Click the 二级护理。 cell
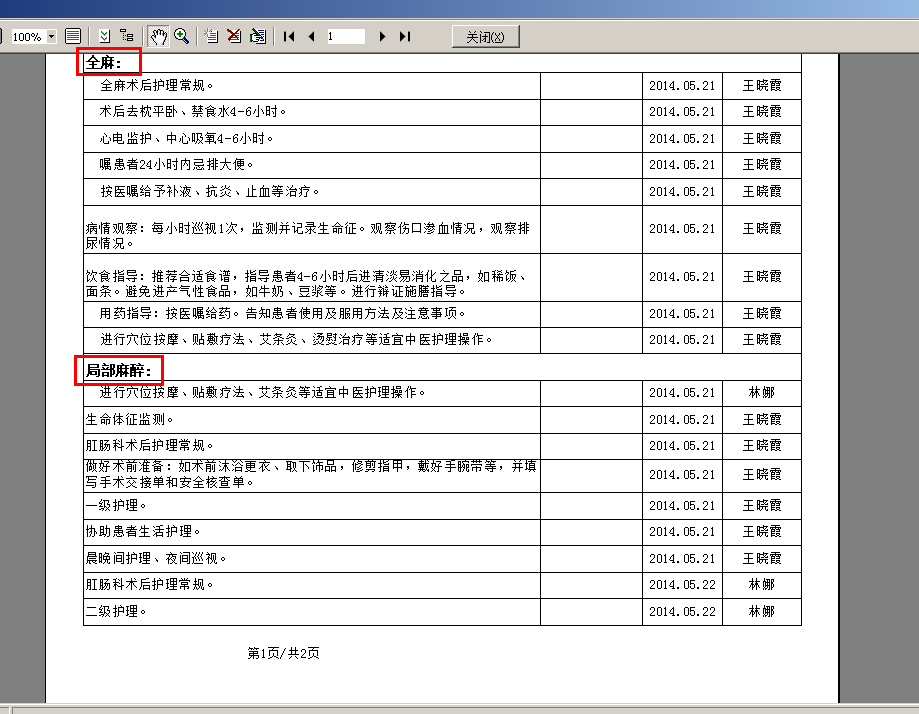The image size is (919, 714). 312,612
